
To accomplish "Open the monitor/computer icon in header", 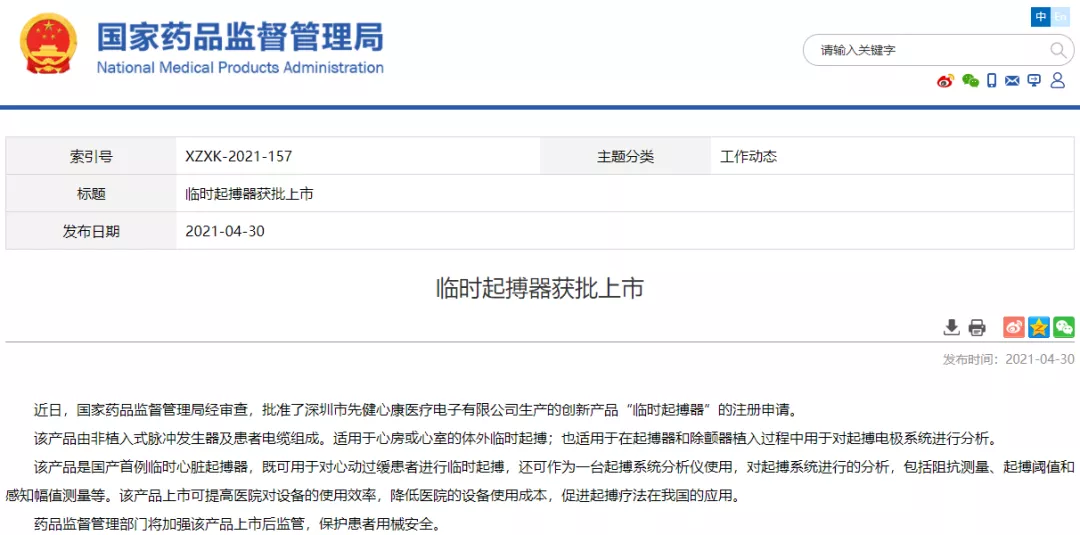I will point(1034,81).
